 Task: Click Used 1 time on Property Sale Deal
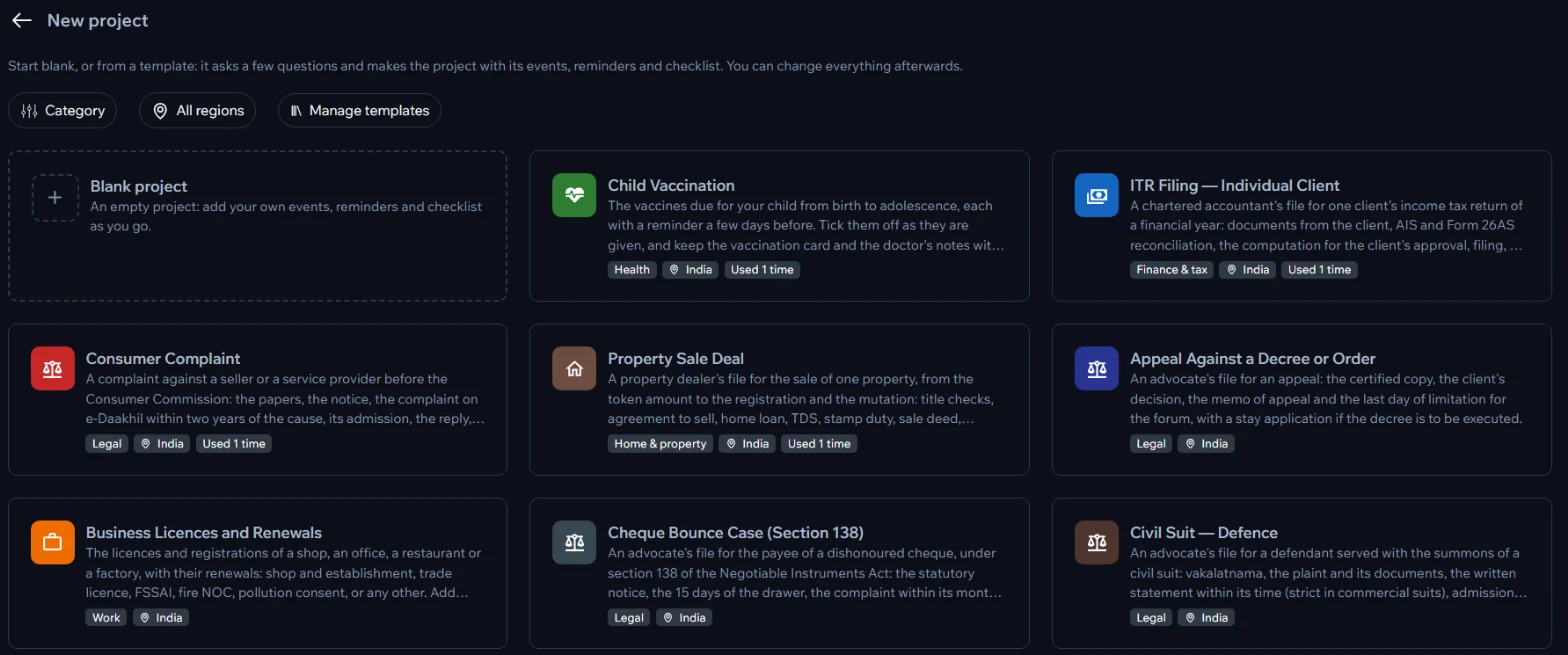pyautogui.click(x=819, y=443)
